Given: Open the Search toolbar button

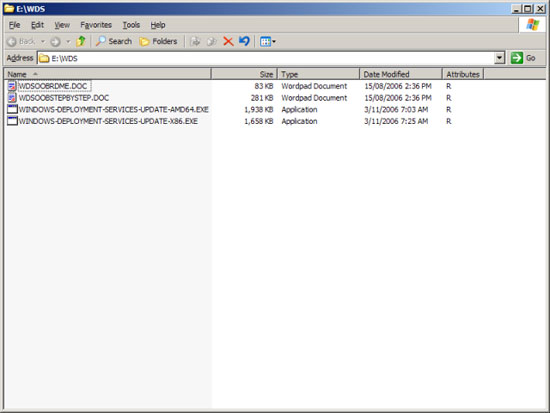Looking at the screenshot, I should pos(114,41).
